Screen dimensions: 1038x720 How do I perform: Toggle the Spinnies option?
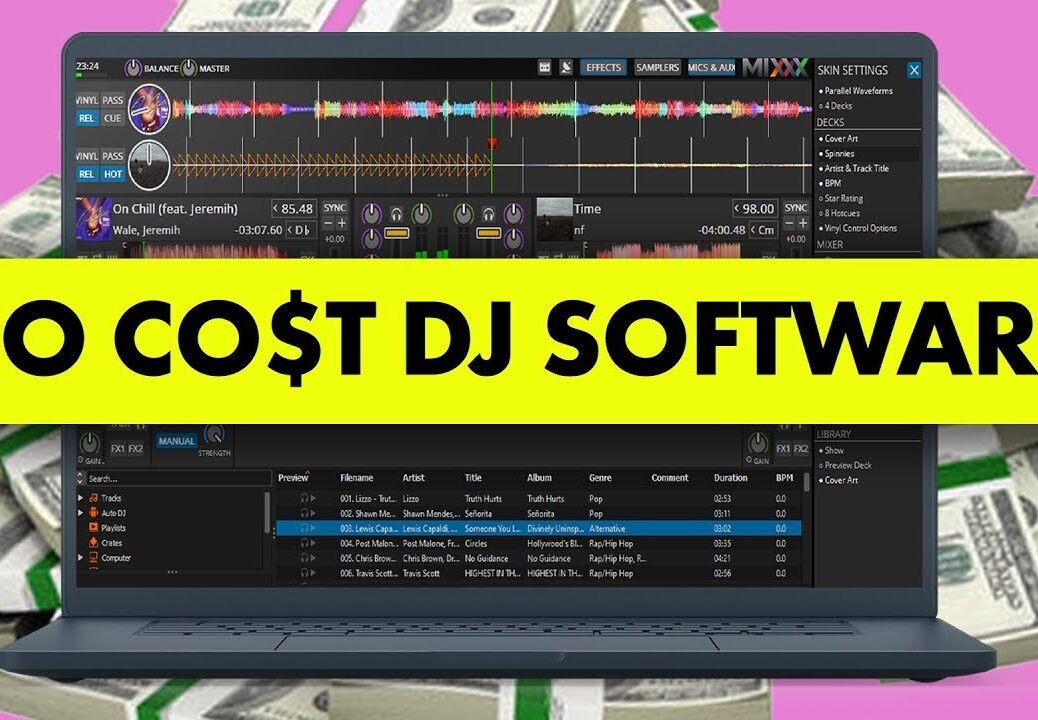coord(837,154)
